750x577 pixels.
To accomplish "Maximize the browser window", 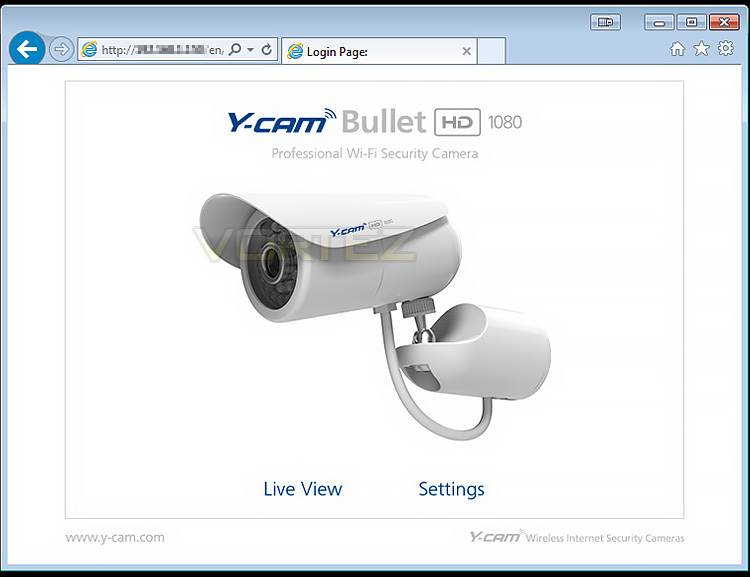I will pos(691,22).
